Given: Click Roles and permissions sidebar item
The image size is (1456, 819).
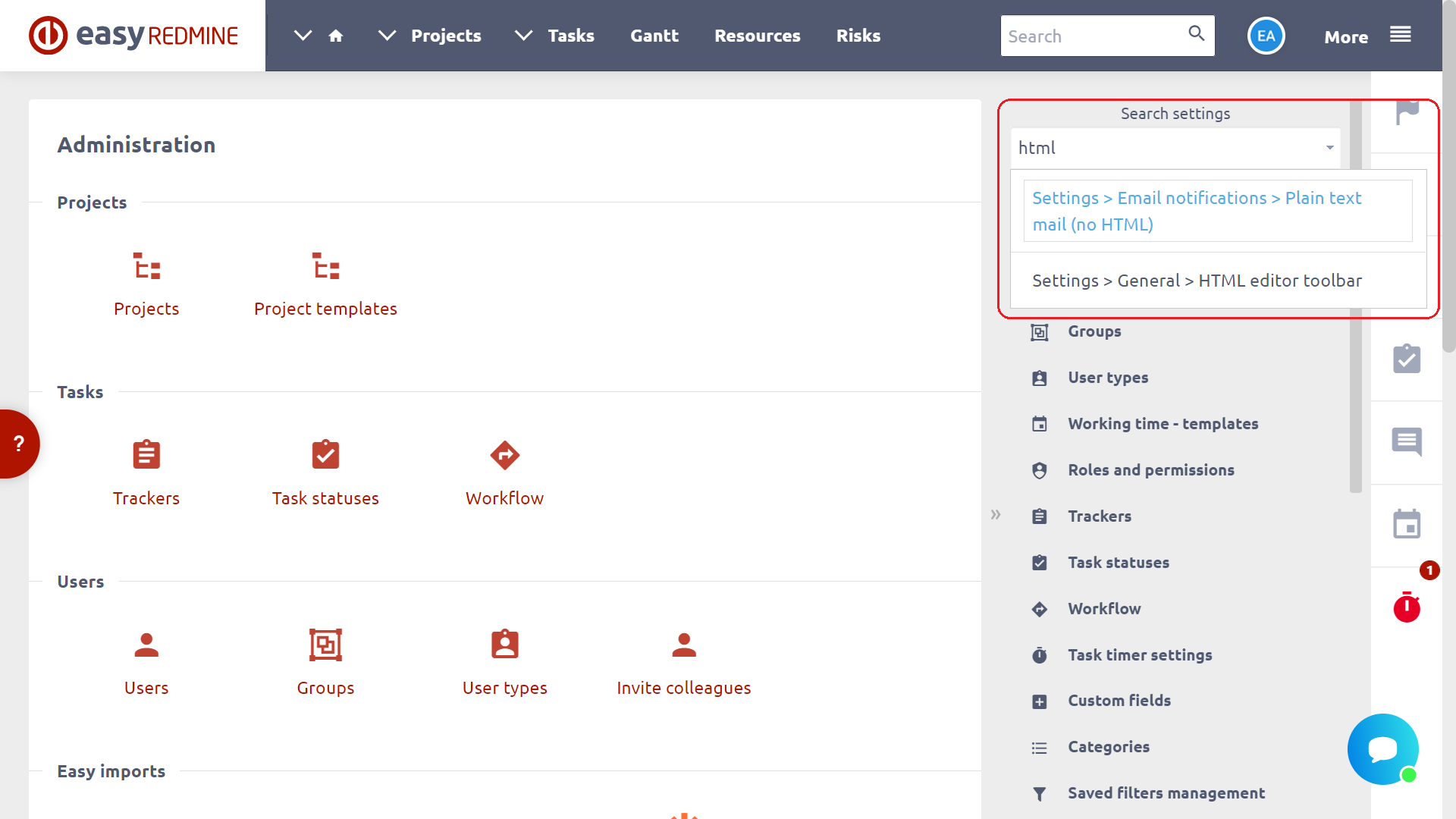Looking at the screenshot, I should tap(1150, 470).
